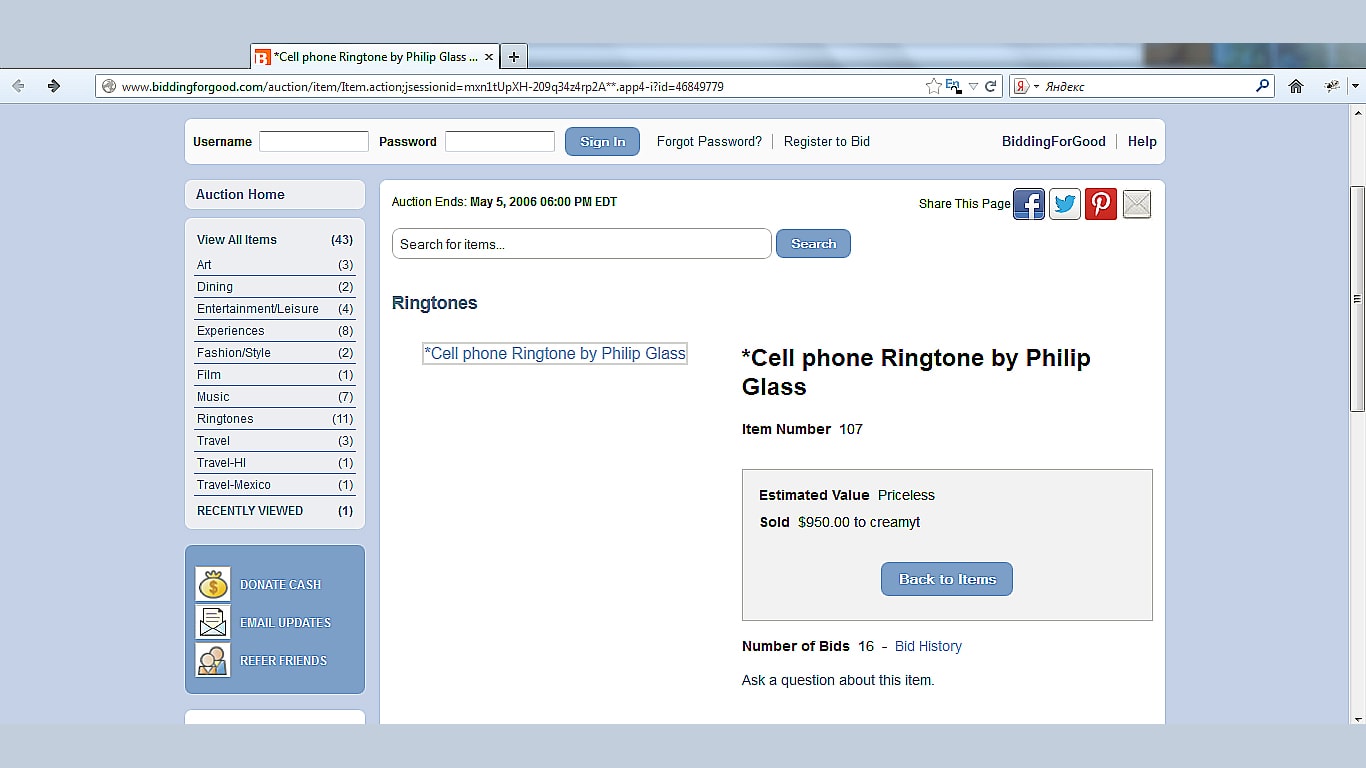Click the magnifier in Yandex search box
This screenshot has height=768, width=1366.
1262,86
